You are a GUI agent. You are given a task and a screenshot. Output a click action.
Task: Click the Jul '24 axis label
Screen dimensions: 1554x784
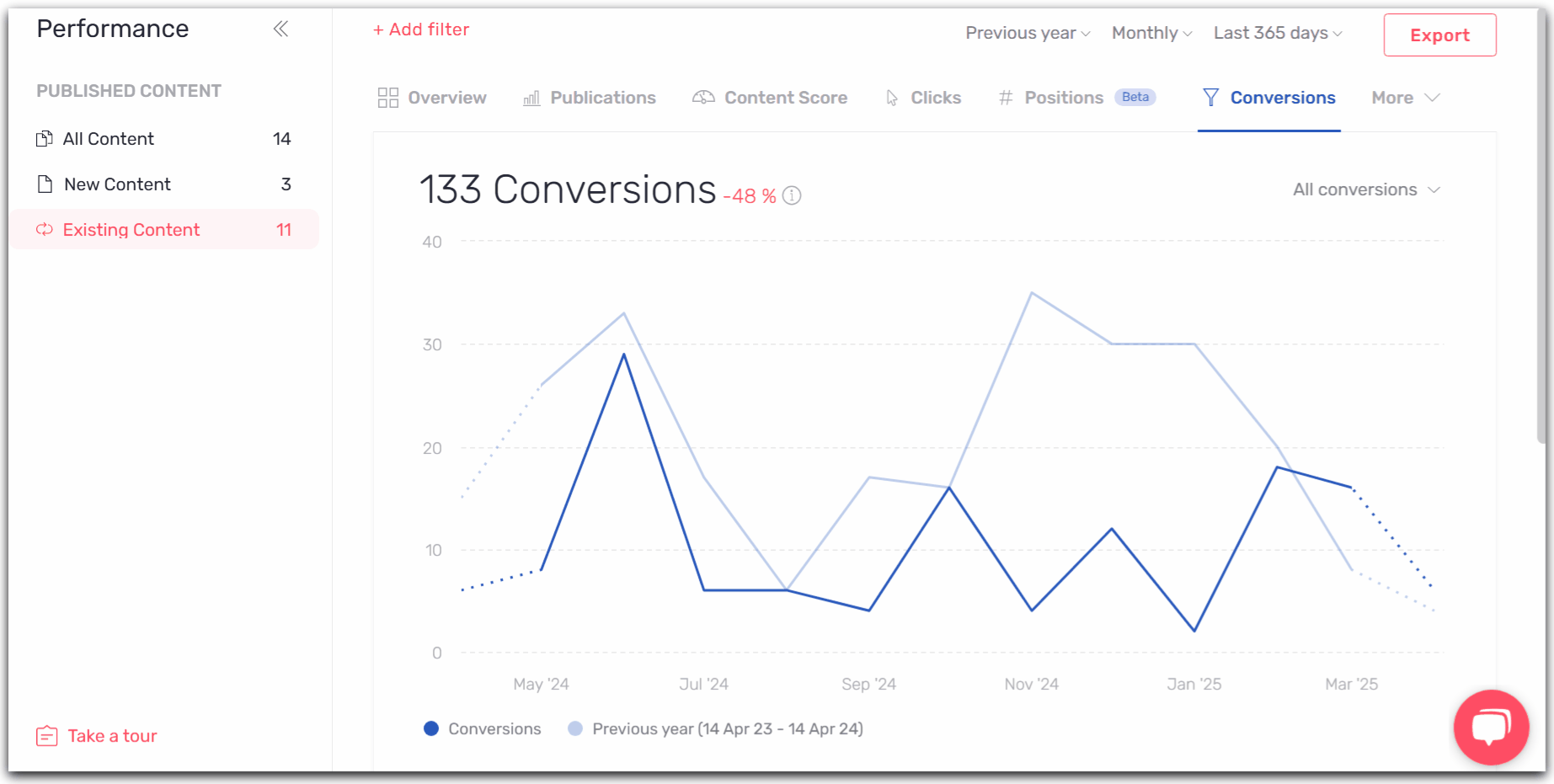click(x=704, y=684)
